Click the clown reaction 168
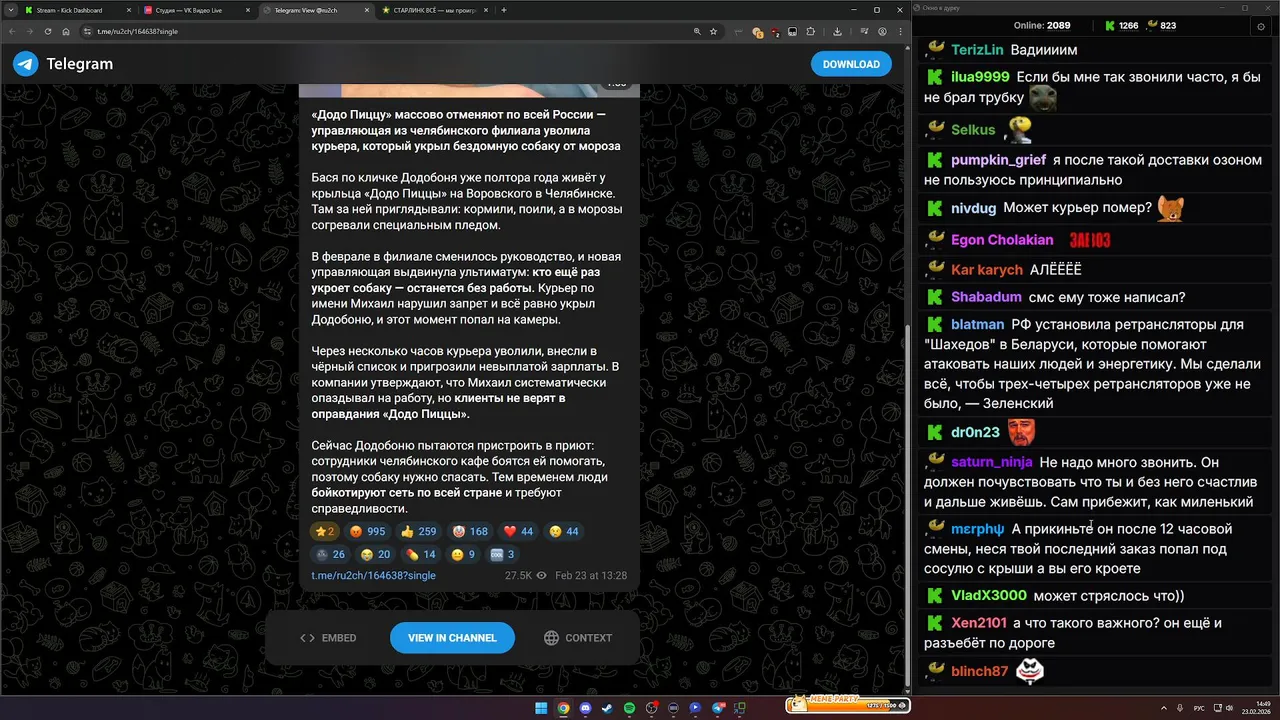The height and width of the screenshot is (720, 1280). 469,532
